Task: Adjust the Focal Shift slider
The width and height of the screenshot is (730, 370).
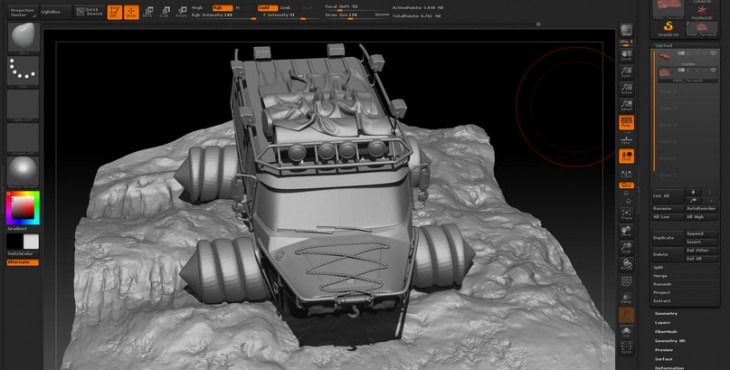Action: pos(357,8)
